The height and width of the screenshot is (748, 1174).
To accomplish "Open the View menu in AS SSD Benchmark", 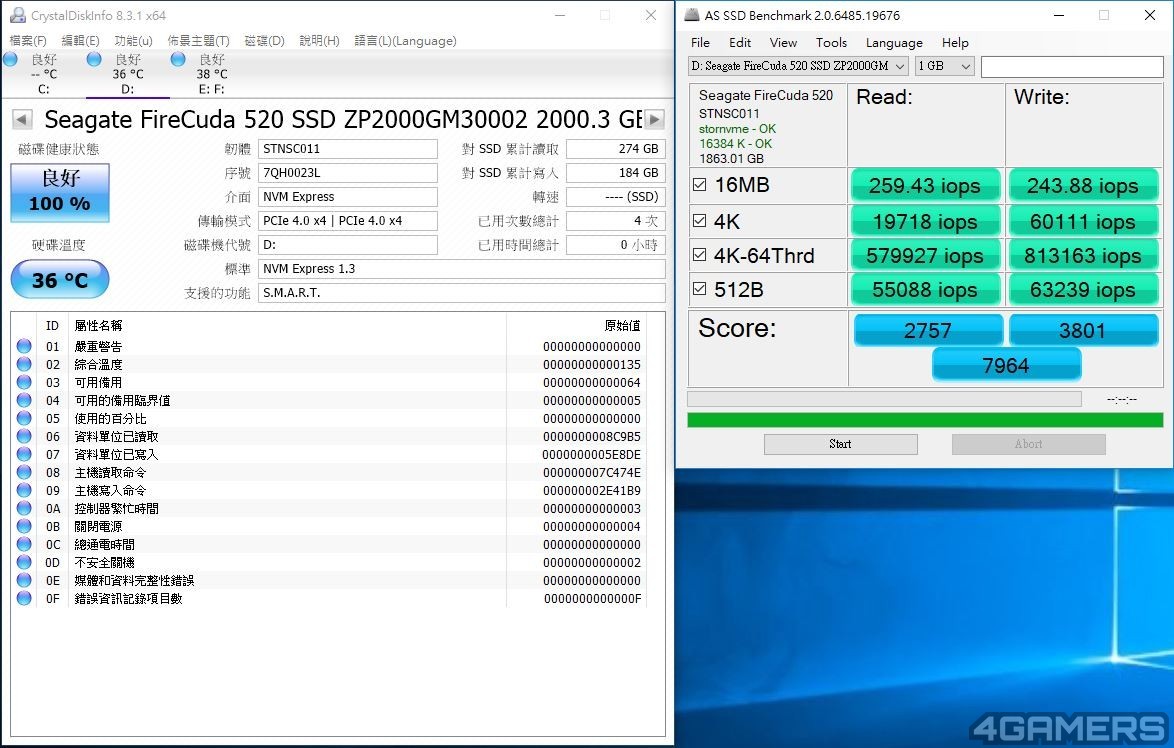I will [783, 43].
